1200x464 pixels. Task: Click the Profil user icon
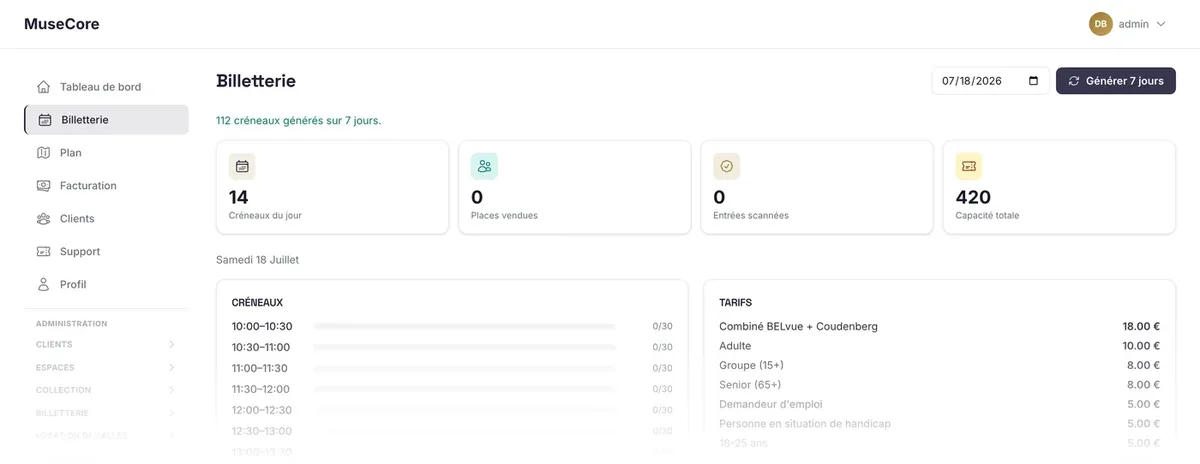point(43,285)
